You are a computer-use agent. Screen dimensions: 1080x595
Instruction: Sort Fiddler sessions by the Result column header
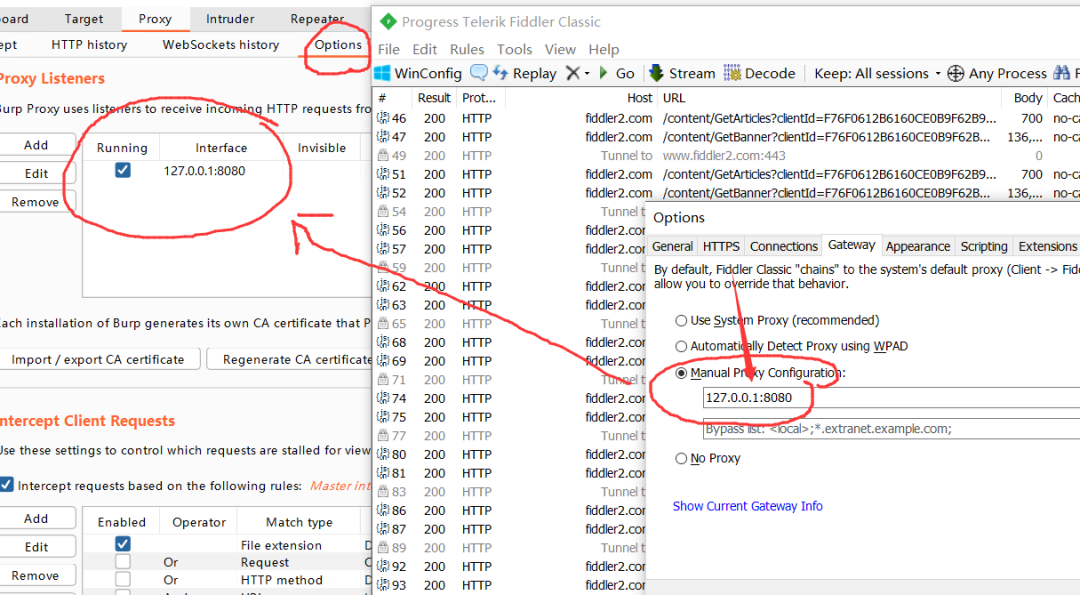pyautogui.click(x=434, y=98)
